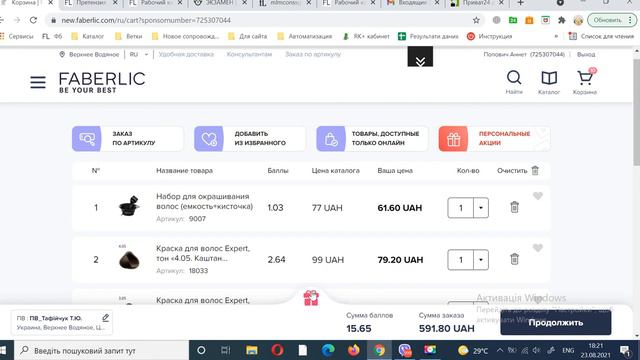
Task: Click the address bar URL
Action: 146,20
